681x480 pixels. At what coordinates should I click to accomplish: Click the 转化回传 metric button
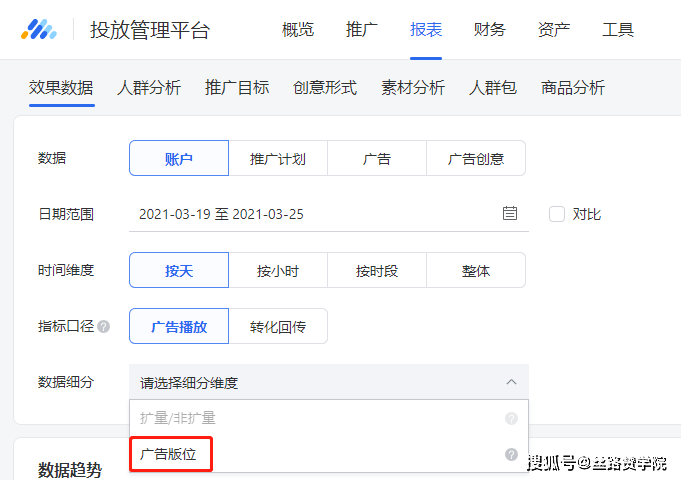click(278, 326)
